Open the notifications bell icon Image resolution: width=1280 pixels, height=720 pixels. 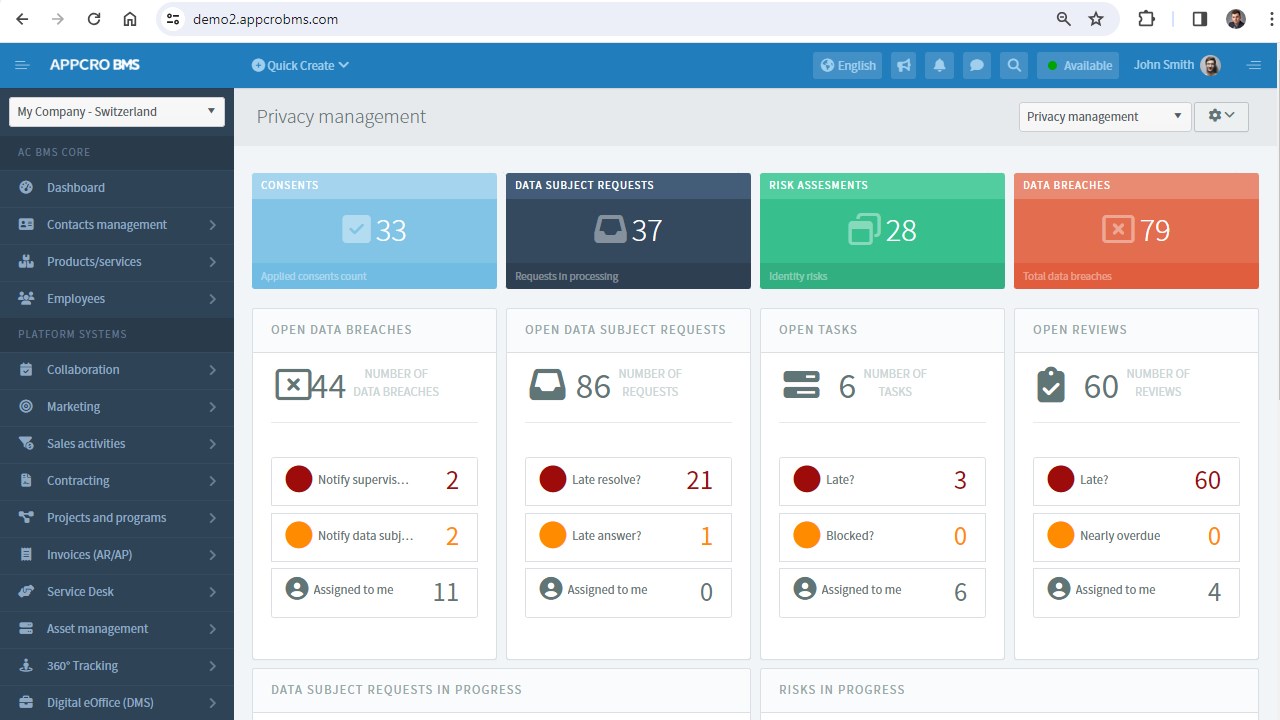tap(940, 65)
